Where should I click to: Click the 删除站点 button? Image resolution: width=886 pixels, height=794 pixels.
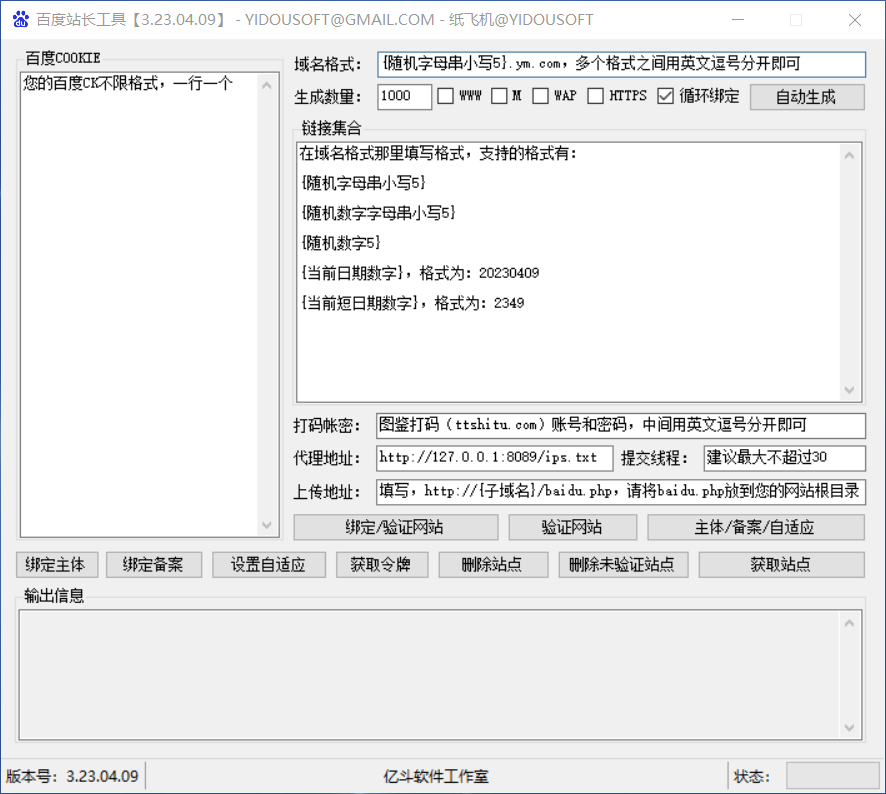point(493,565)
